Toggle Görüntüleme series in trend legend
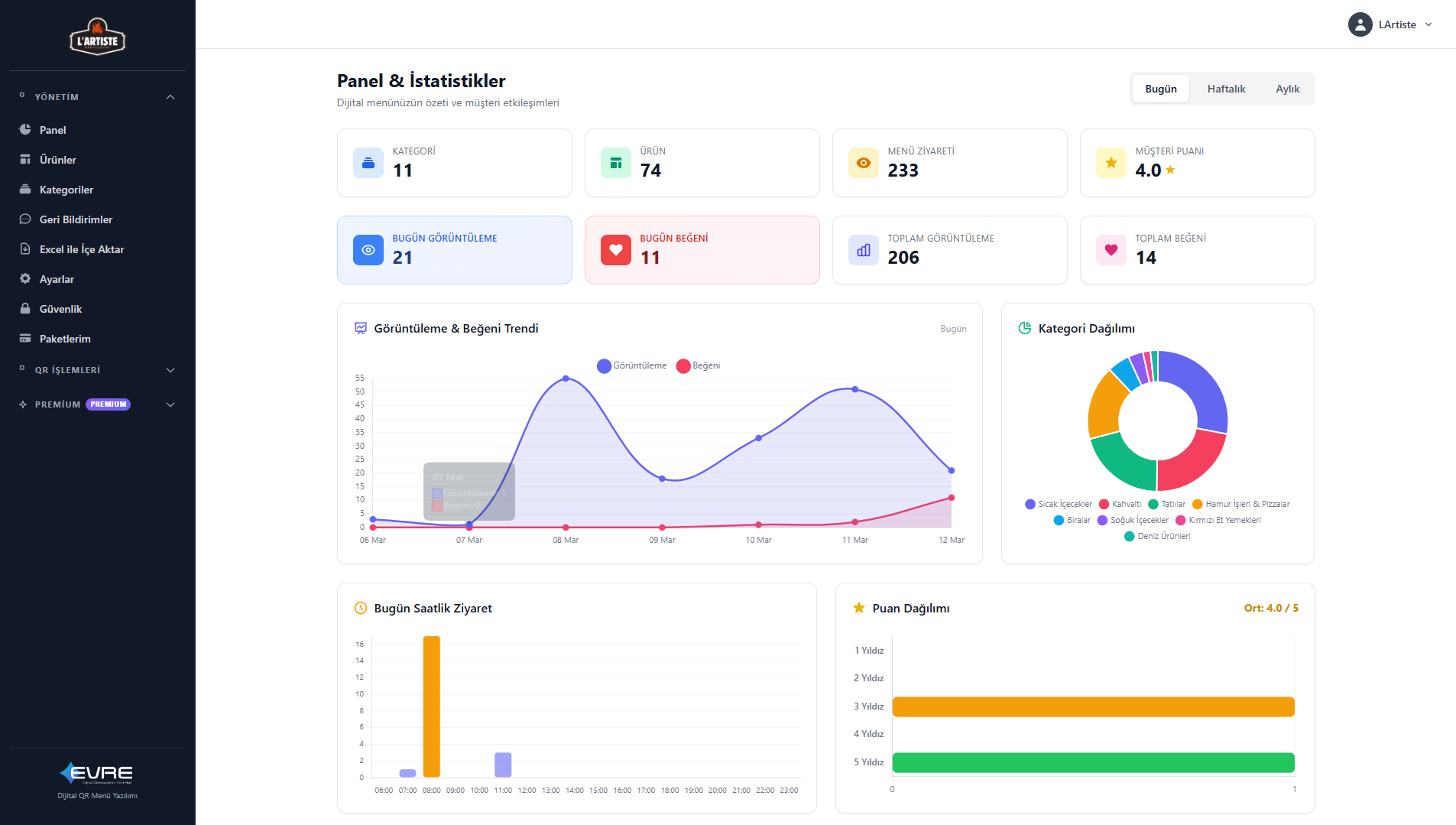Viewport: 1456px width, 825px height. coord(632,365)
